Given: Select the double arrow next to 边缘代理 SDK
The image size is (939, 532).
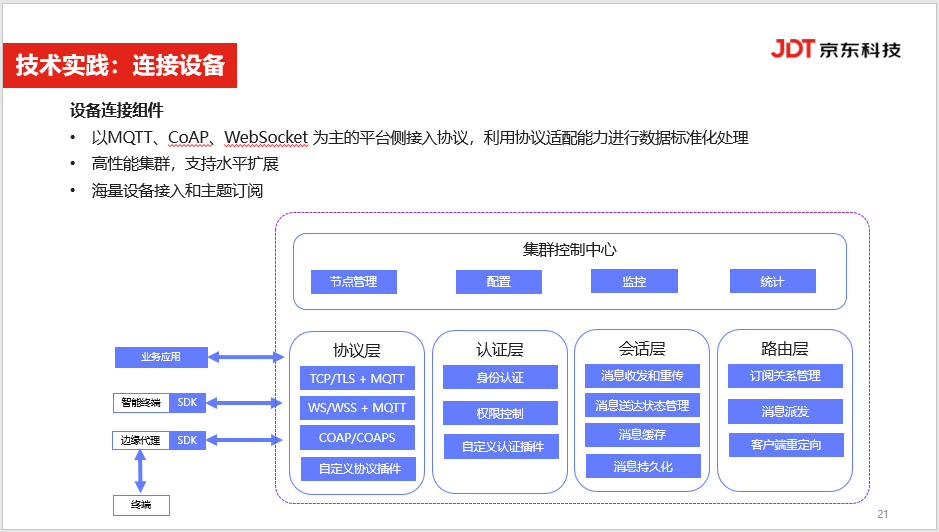Looking at the screenshot, I should click(x=244, y=440).
